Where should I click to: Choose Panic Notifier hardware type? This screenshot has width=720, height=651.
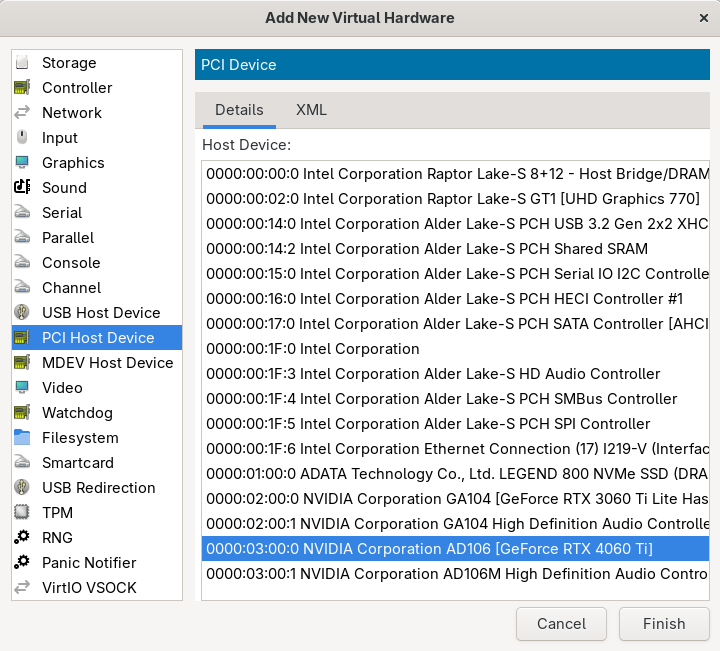point(88,563)
